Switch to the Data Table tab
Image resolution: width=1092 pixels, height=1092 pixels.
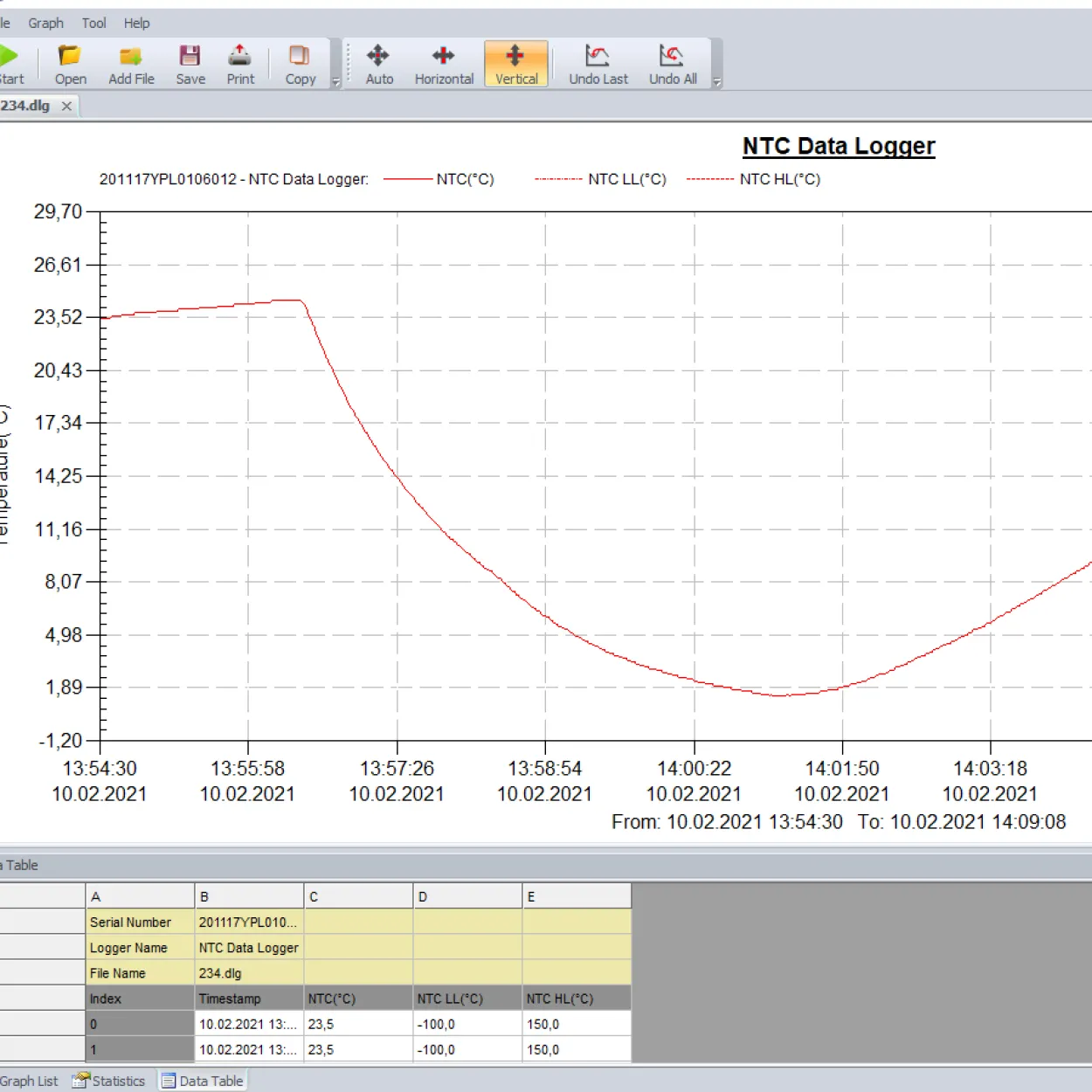click(203, 1081)
